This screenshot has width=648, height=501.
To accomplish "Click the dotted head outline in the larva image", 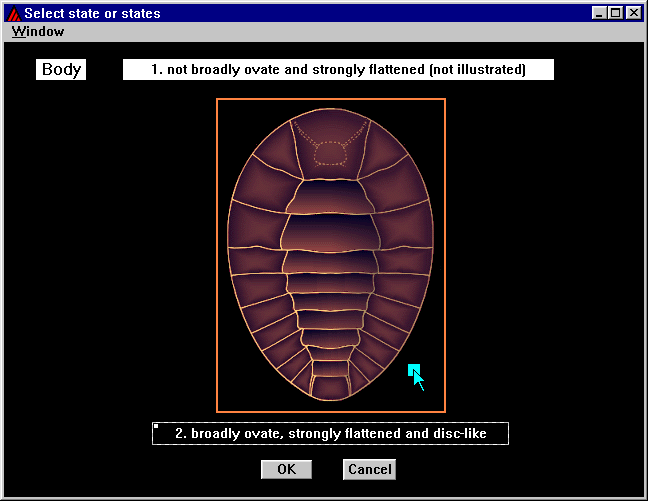I will (330, 152).
